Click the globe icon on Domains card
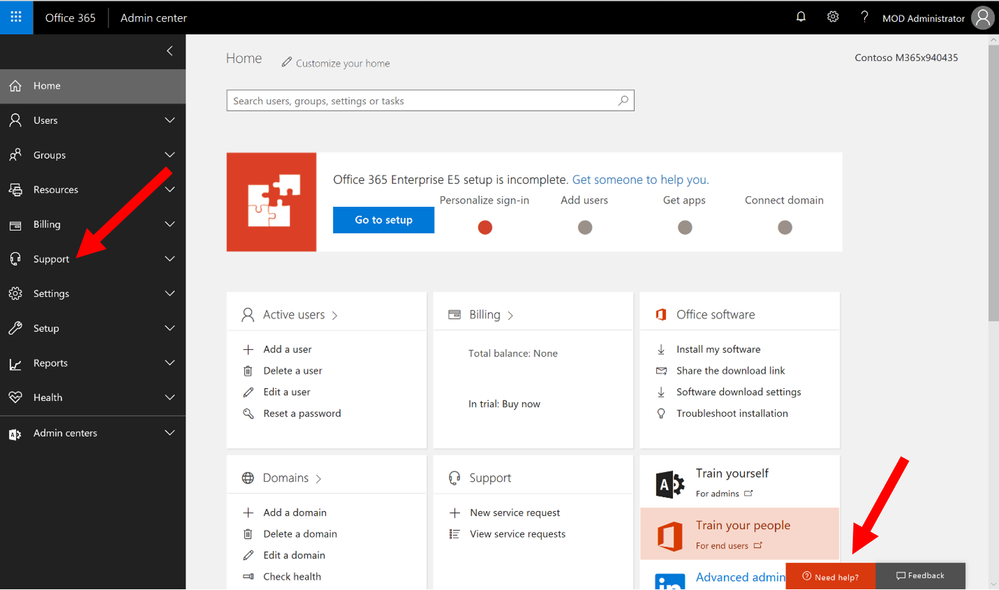Viewport: 999px width, 590px height. point(248,478)
